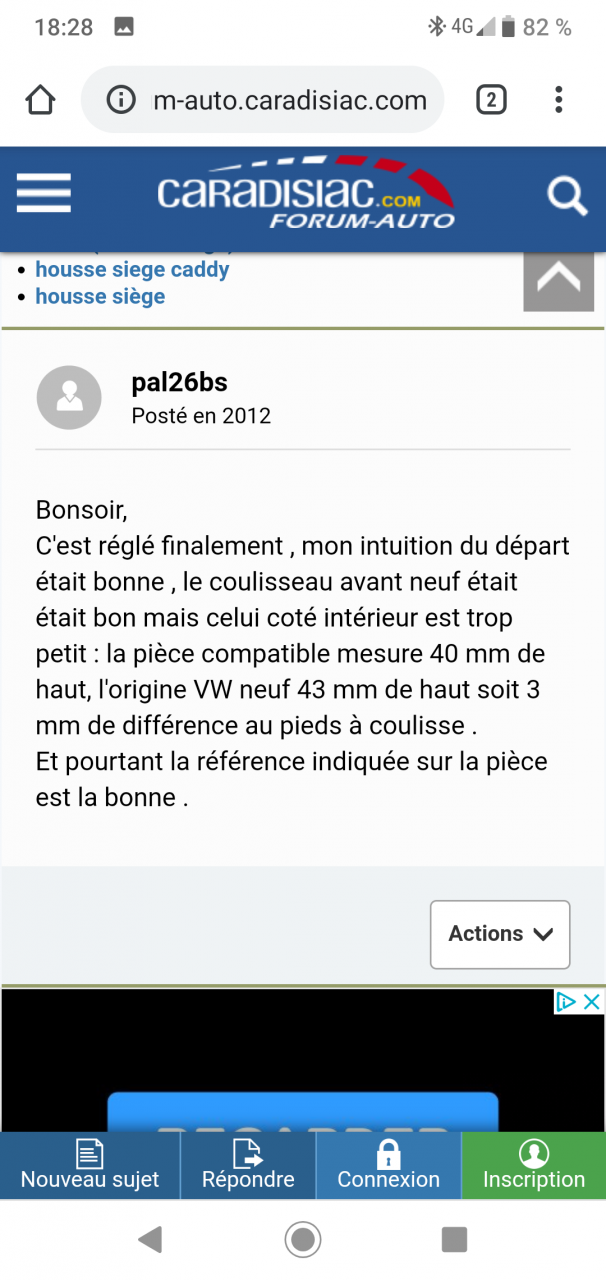Open the Connexion login page
Image resolution: width=606 pixels, height=1280 pixels.
388,1166
